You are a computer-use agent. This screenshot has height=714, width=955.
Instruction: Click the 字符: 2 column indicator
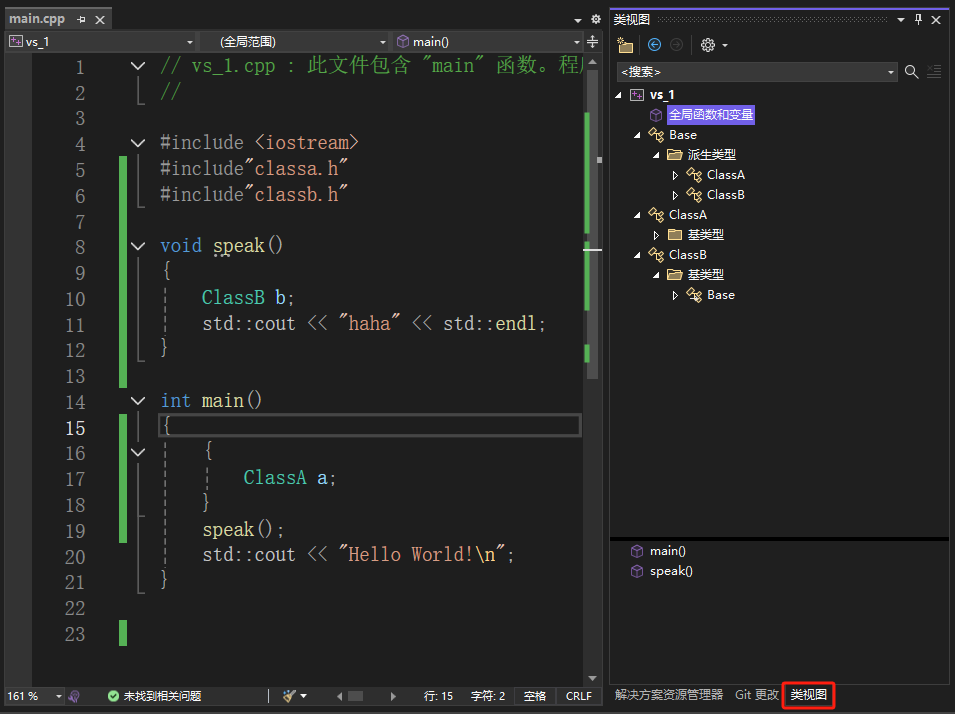pos(488,696)
